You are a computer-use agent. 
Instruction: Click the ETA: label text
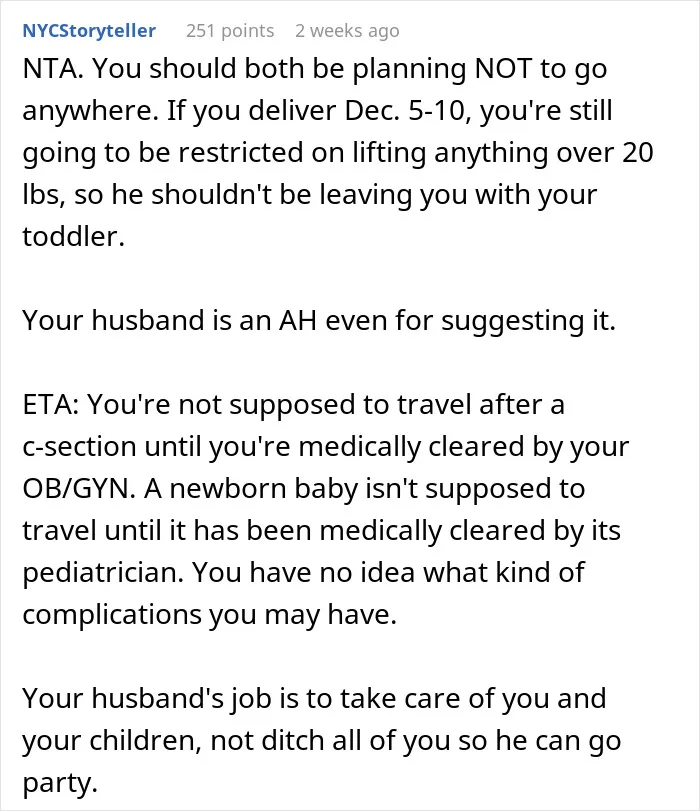pos(51,405)
